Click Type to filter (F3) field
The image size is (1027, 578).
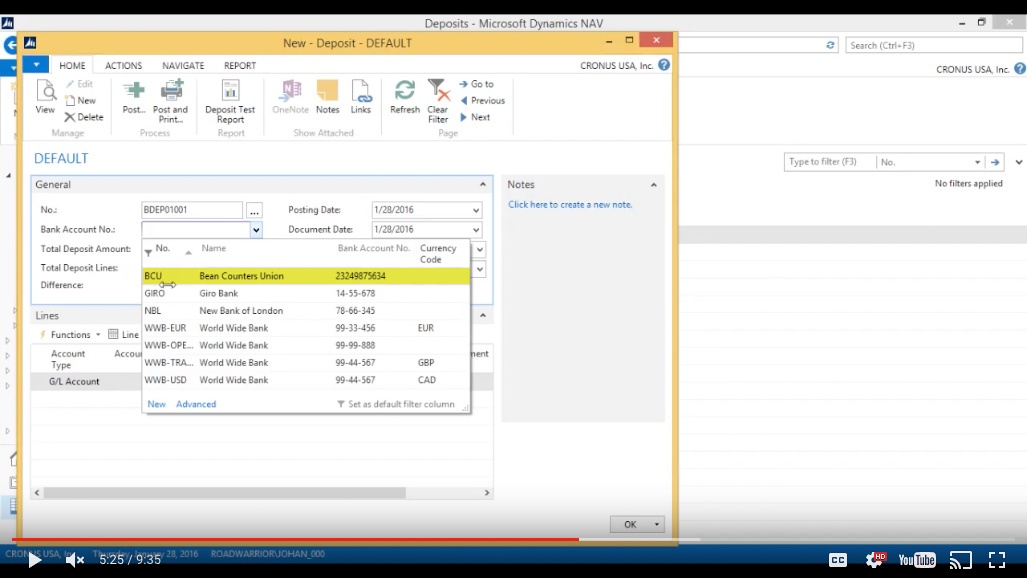830,162
